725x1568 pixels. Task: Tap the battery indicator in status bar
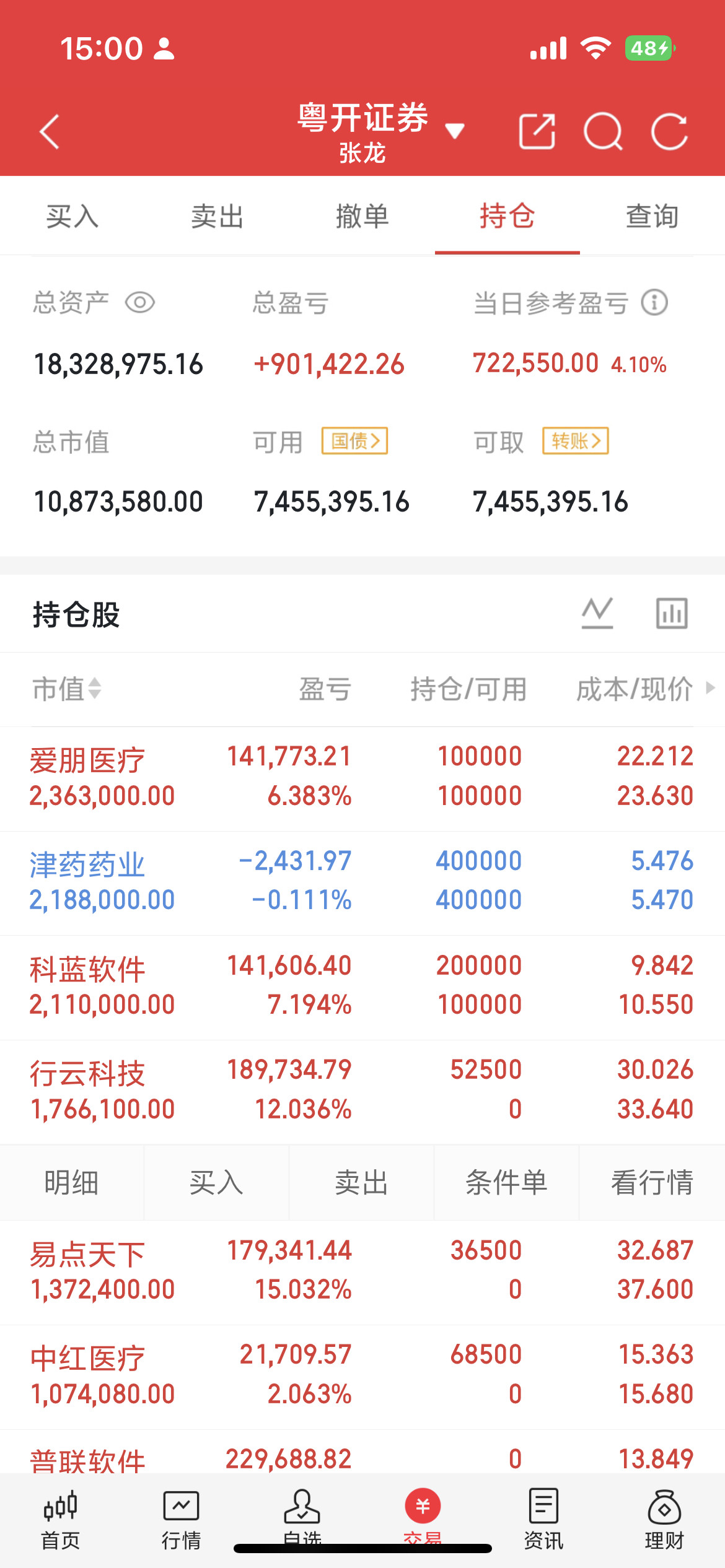651,48
